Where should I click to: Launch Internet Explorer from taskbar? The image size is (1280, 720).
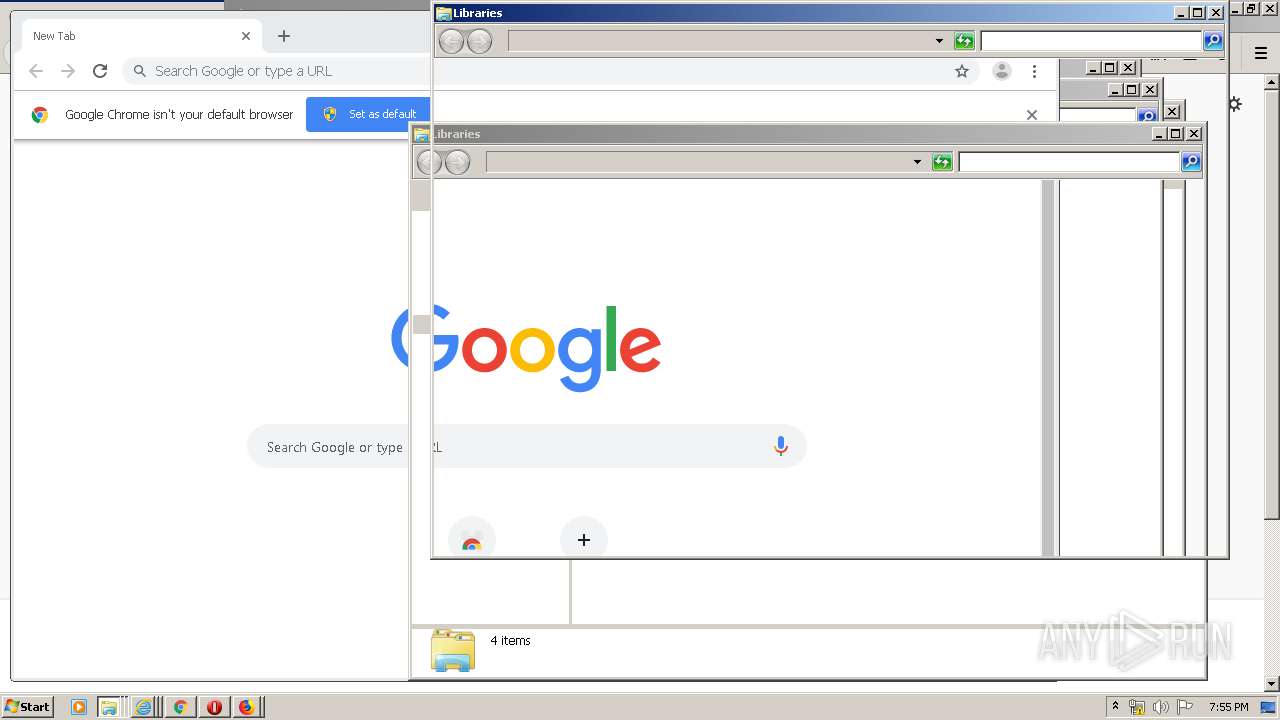(144, 707)
